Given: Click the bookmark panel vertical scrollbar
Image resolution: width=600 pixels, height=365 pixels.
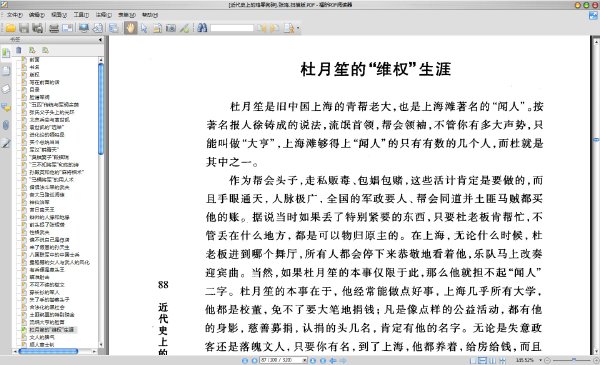Looking at the screenshot, I should 101,109.
